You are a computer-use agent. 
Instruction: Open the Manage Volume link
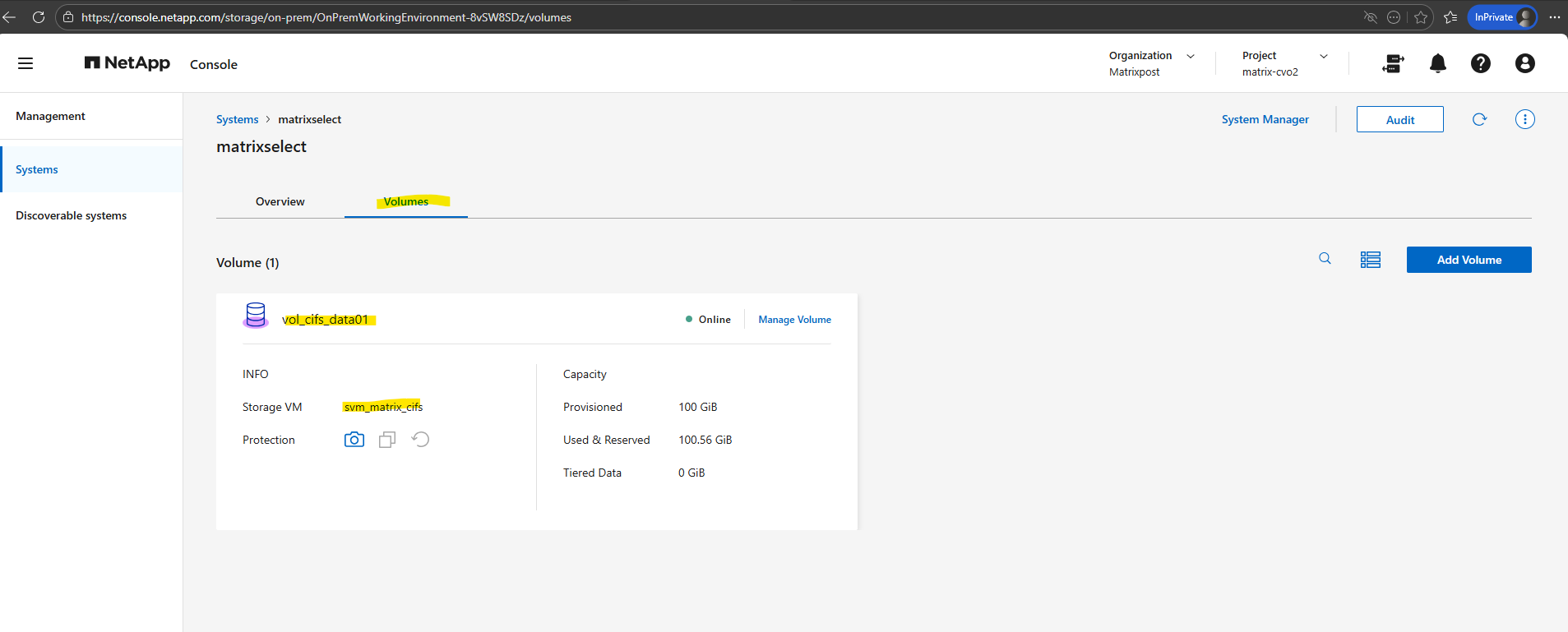794,320
